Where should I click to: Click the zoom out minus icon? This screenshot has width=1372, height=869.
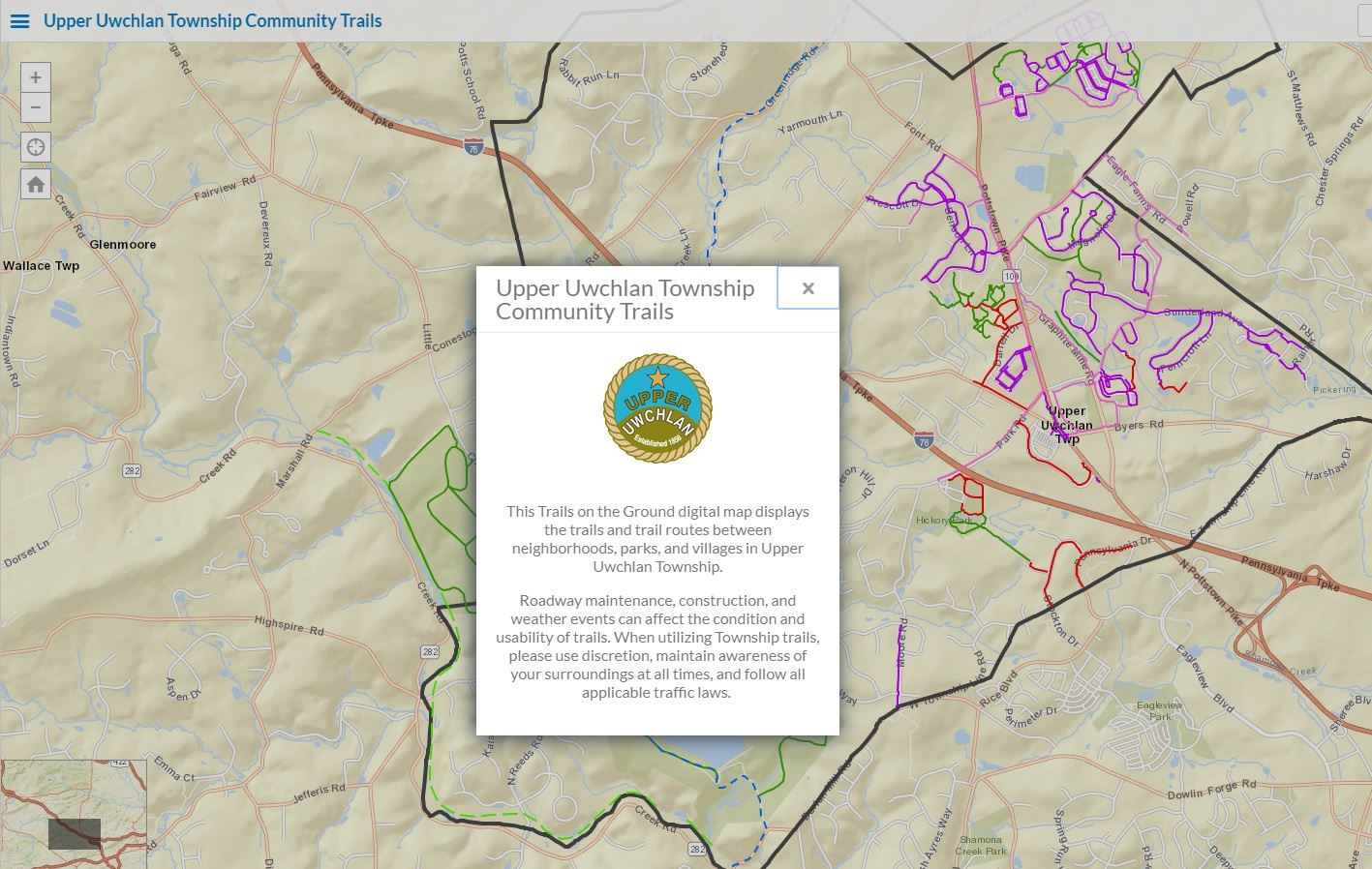tap(35, 107)
